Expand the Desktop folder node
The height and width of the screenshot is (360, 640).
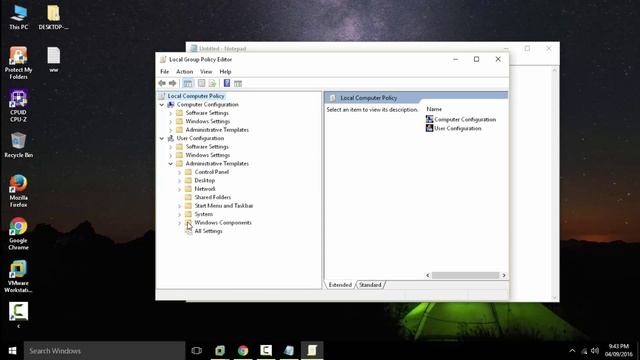coord(180,180)
